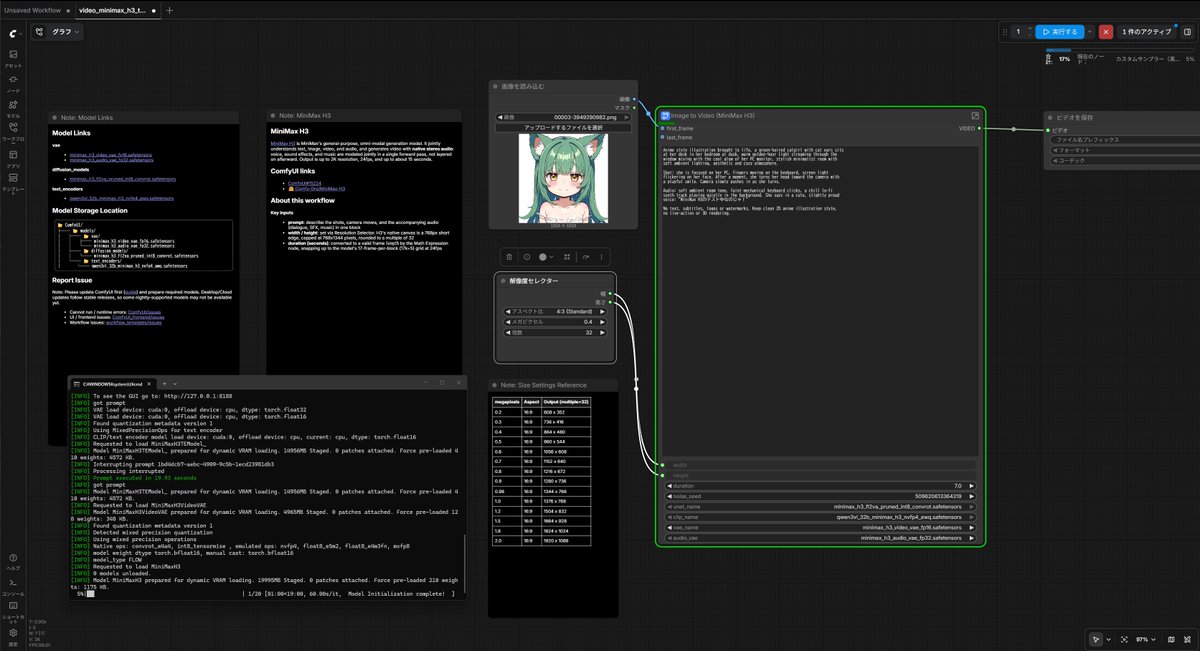Open a new terminal tab with plus
1200x651 pixels.
pos(166,384)
